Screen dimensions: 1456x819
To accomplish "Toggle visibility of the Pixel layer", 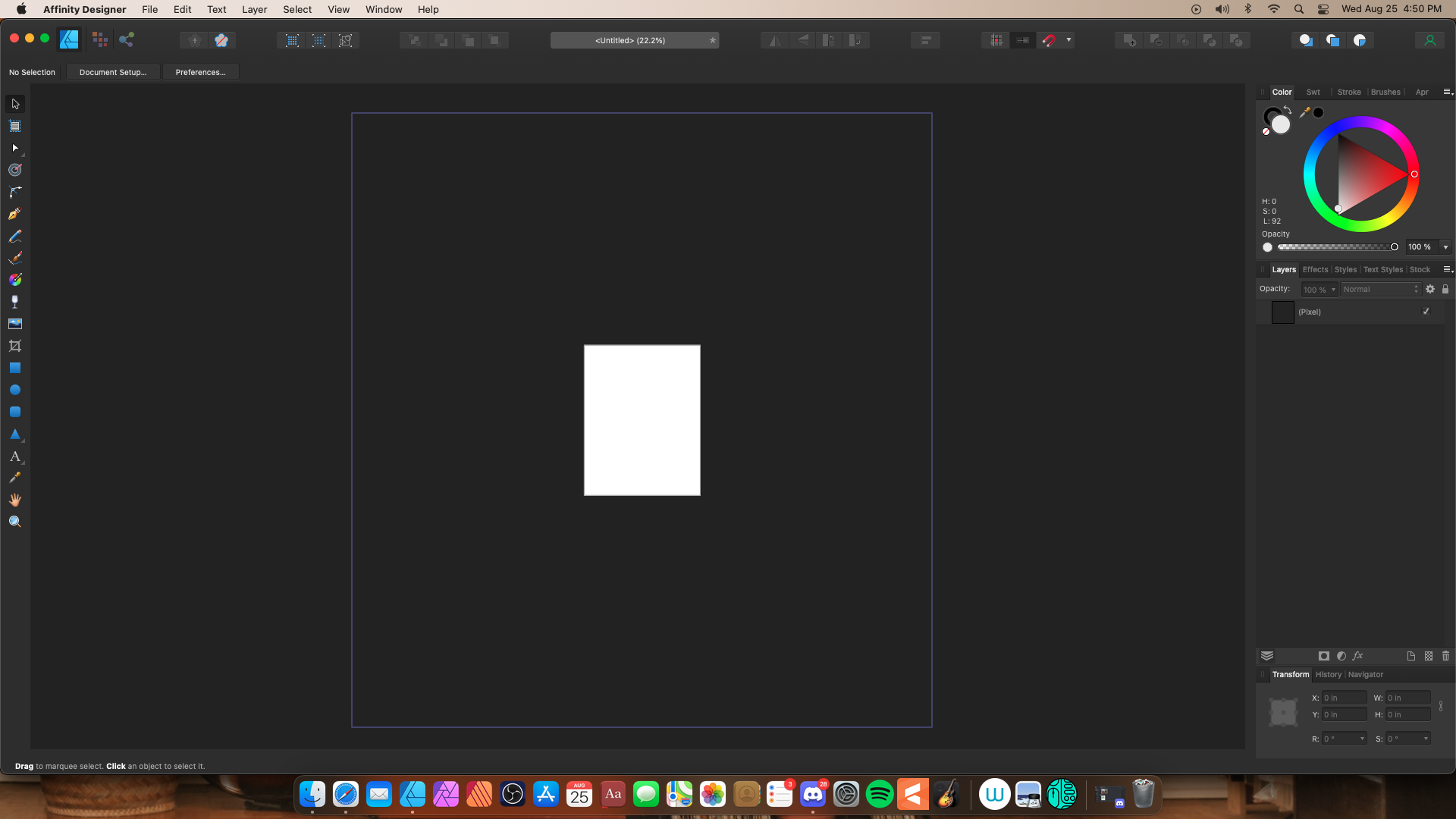I will pos(1426,312).
